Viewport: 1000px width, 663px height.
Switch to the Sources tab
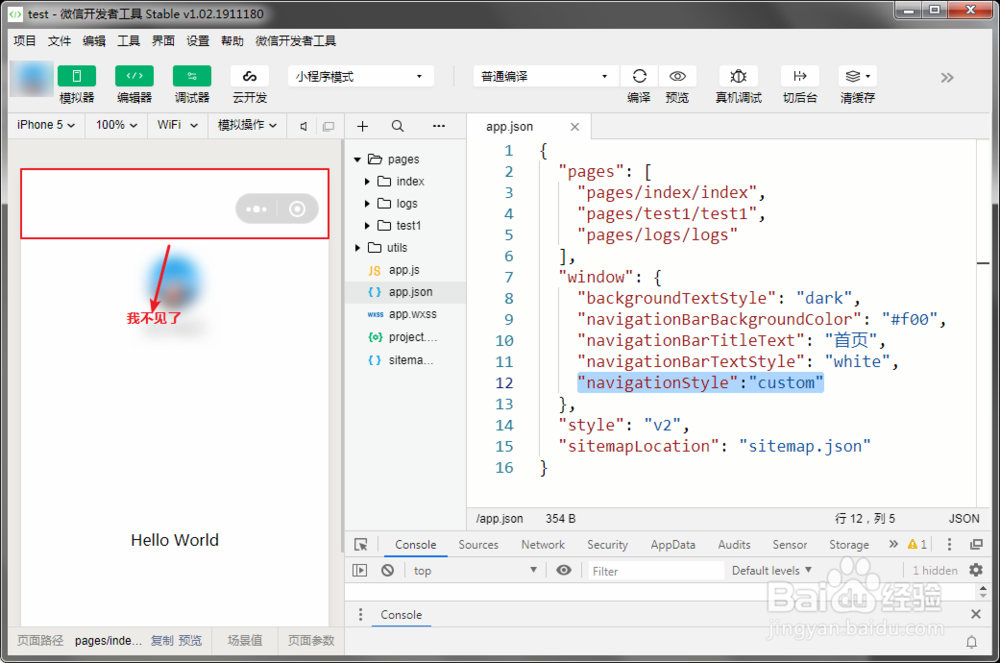[x=478, y=545]
